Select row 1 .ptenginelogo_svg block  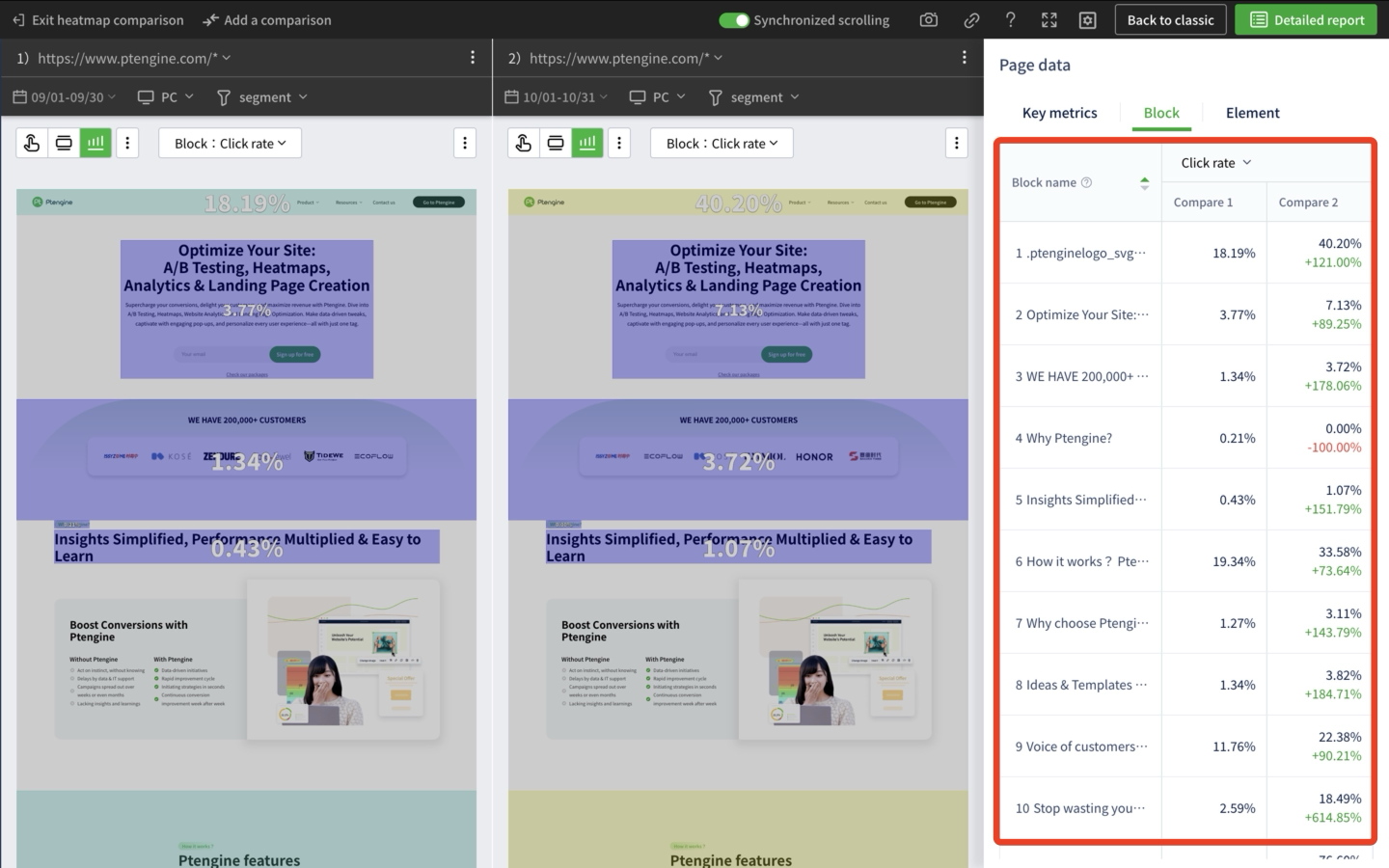[1185, 253]
